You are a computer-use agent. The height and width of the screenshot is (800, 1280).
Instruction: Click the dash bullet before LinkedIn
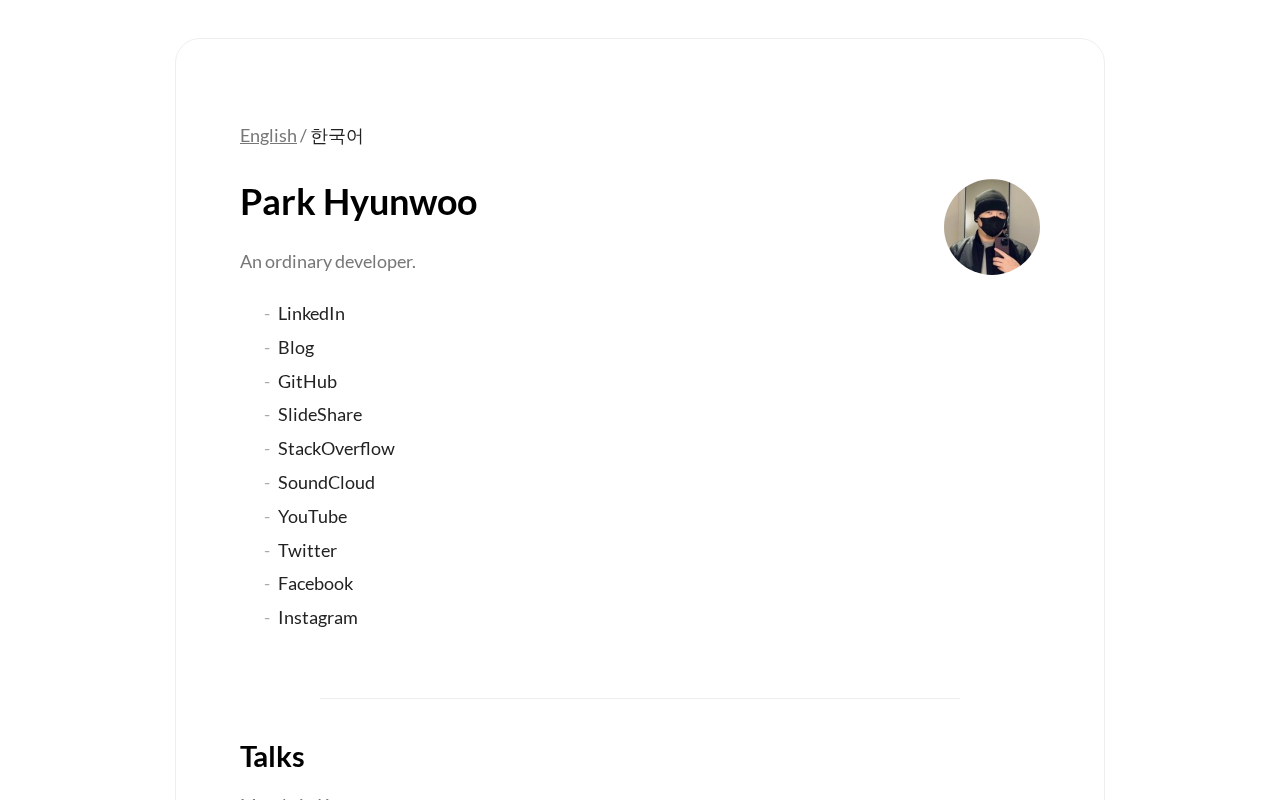point(267,314)
